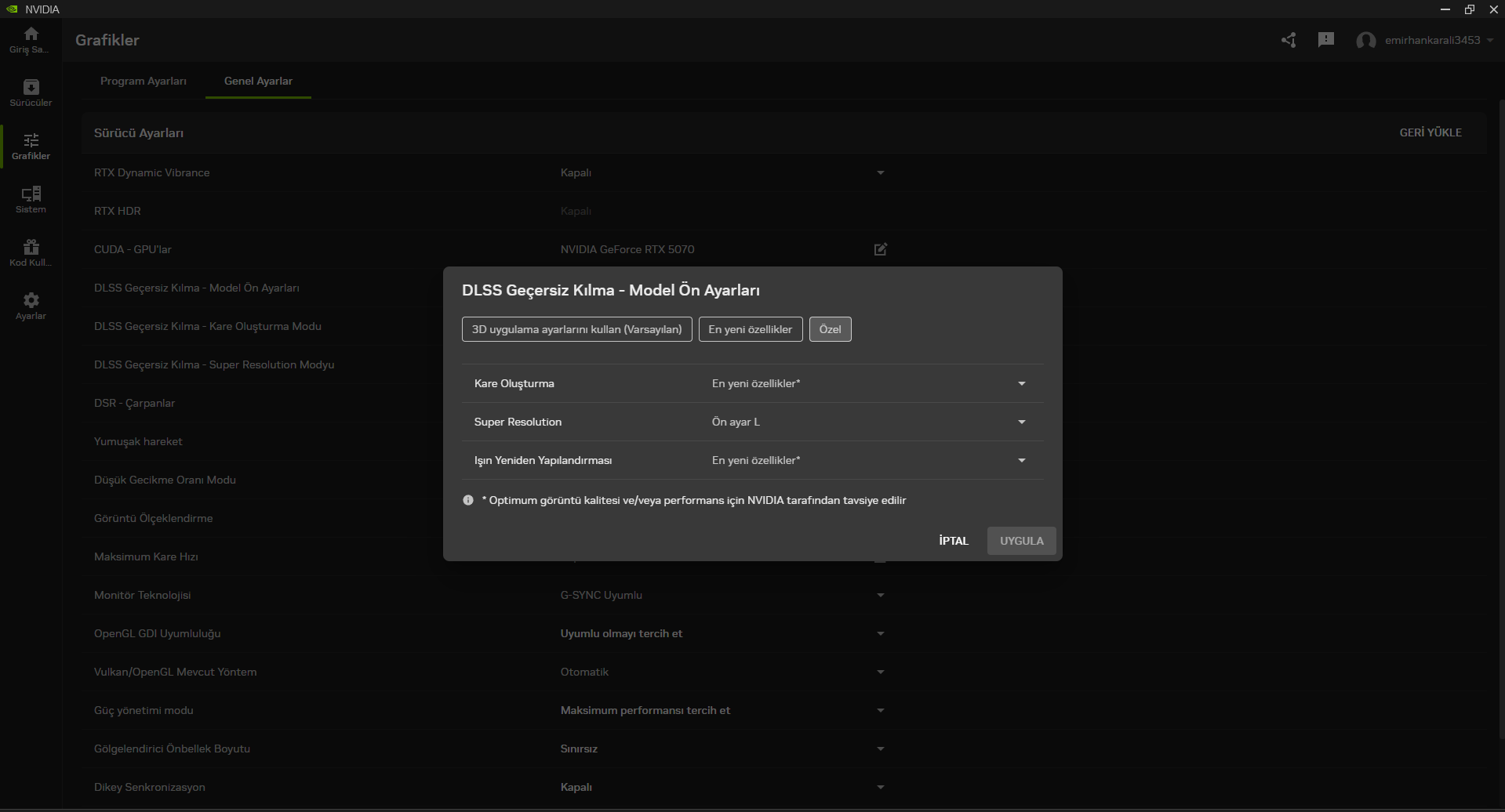This screenshot has height=812, width=1505.
Task: Minimize the NVIDIA window
Action: [1445, 9]
